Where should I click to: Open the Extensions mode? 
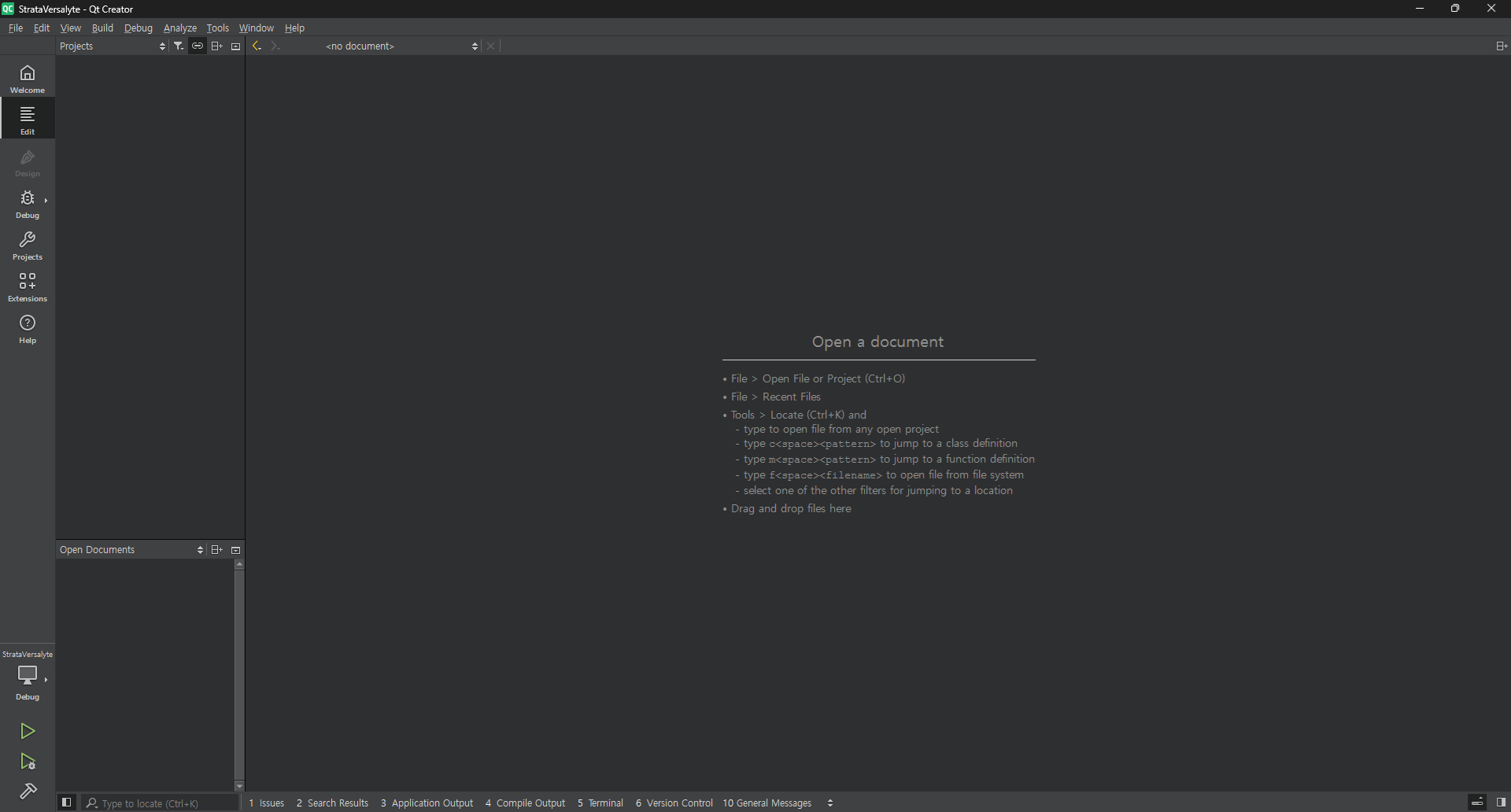28,287
